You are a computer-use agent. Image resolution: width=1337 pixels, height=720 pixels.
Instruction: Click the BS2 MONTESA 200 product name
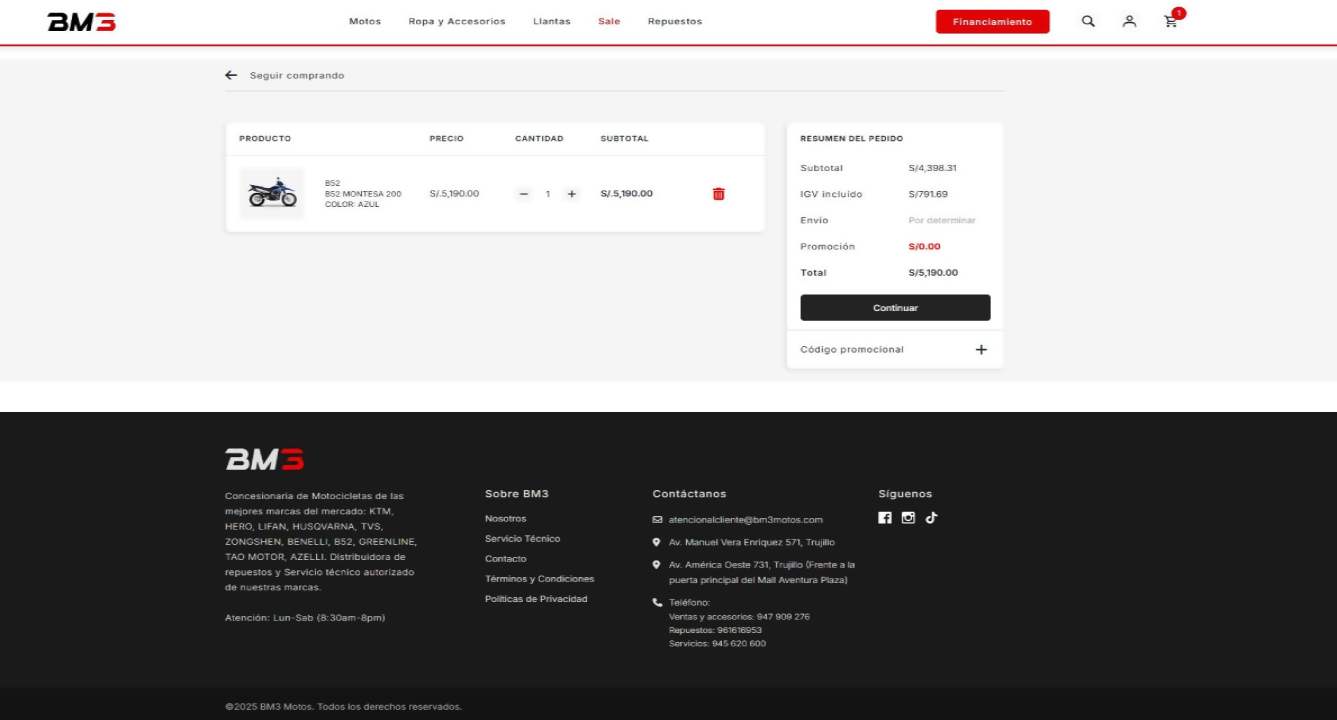point(363,194)
